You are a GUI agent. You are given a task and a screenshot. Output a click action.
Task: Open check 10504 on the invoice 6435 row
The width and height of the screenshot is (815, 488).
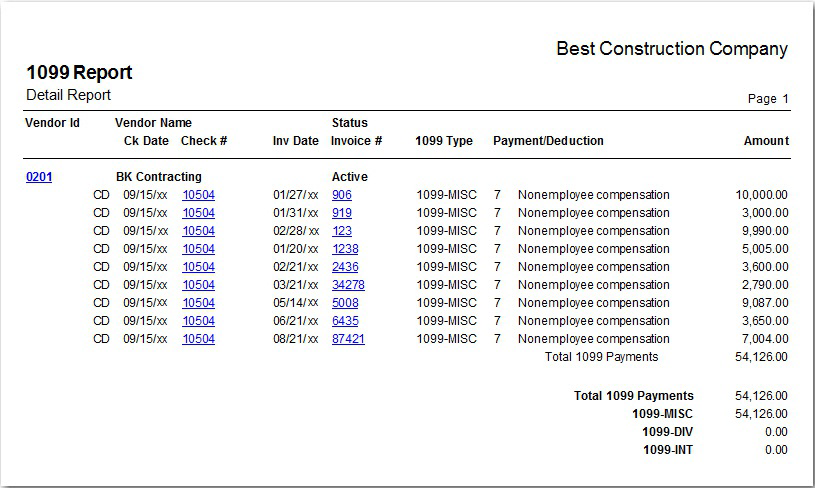(x=199, y=321)
